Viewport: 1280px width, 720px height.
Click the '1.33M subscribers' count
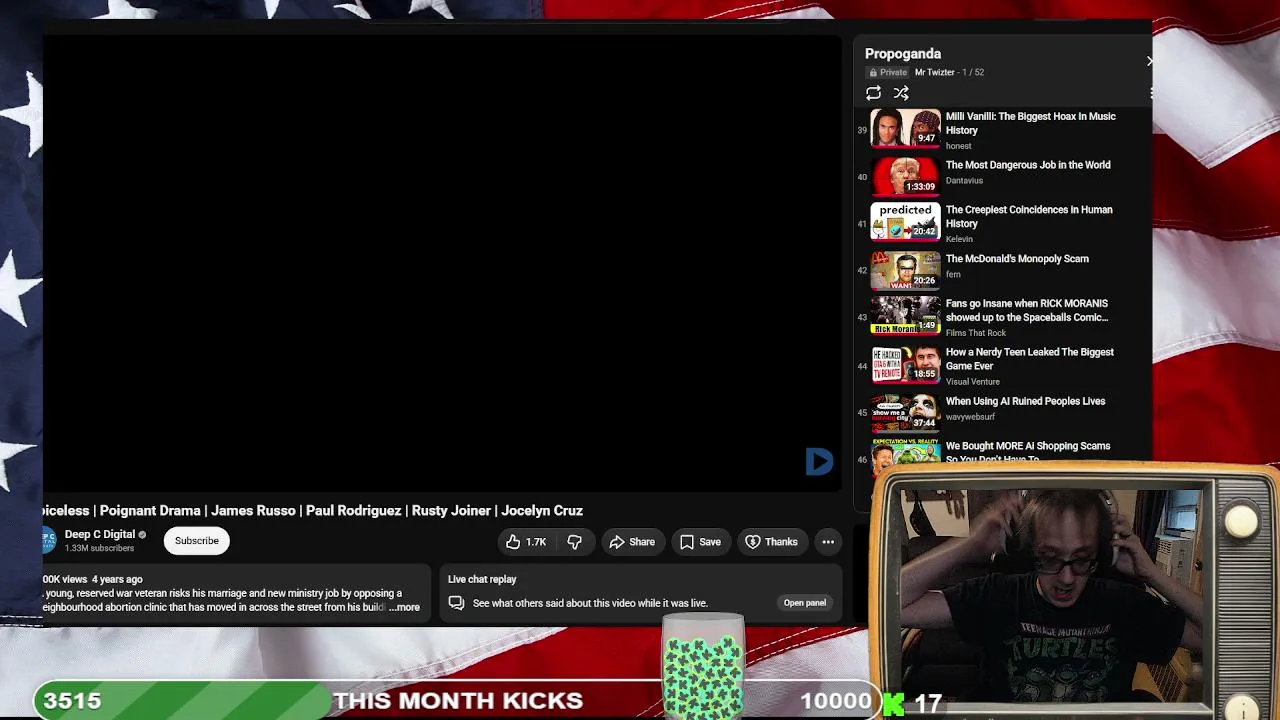(99, 549)
